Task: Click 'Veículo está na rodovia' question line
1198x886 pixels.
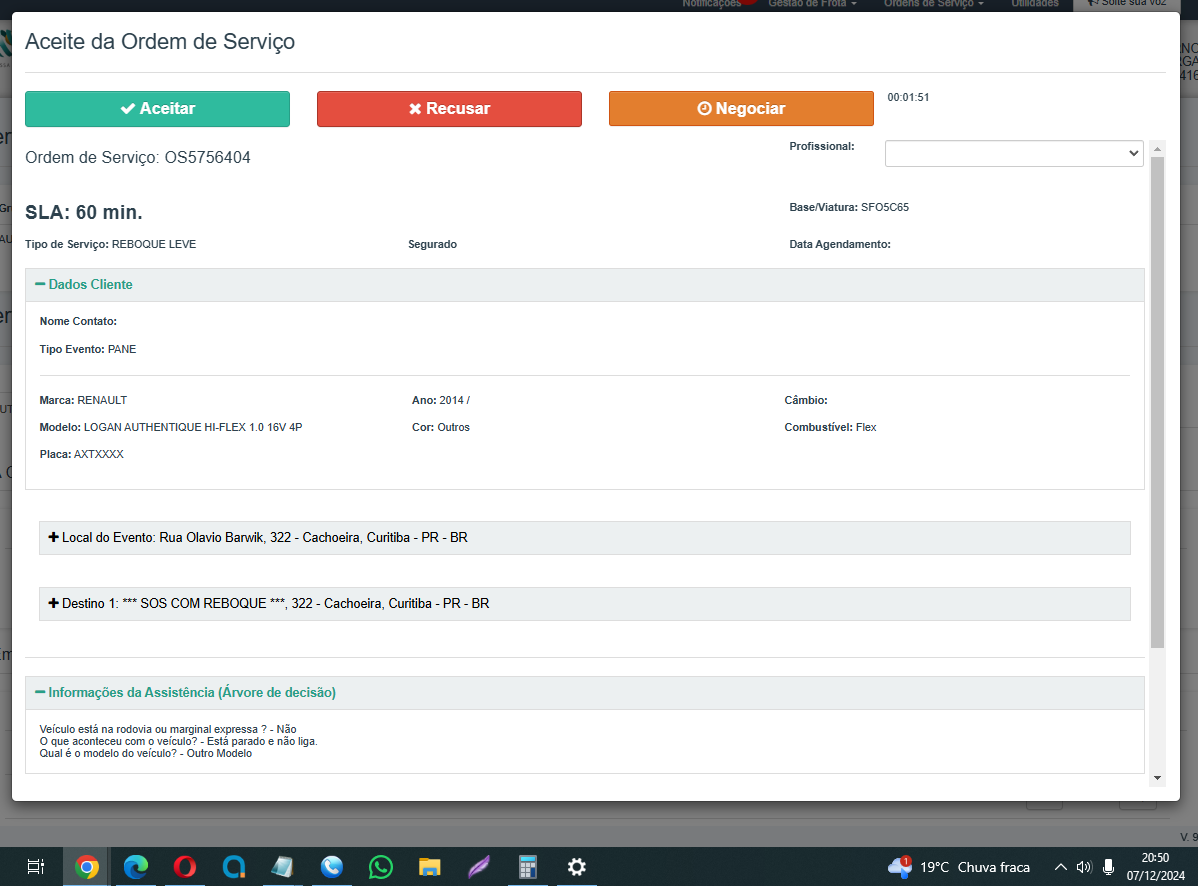Action: 168,729
